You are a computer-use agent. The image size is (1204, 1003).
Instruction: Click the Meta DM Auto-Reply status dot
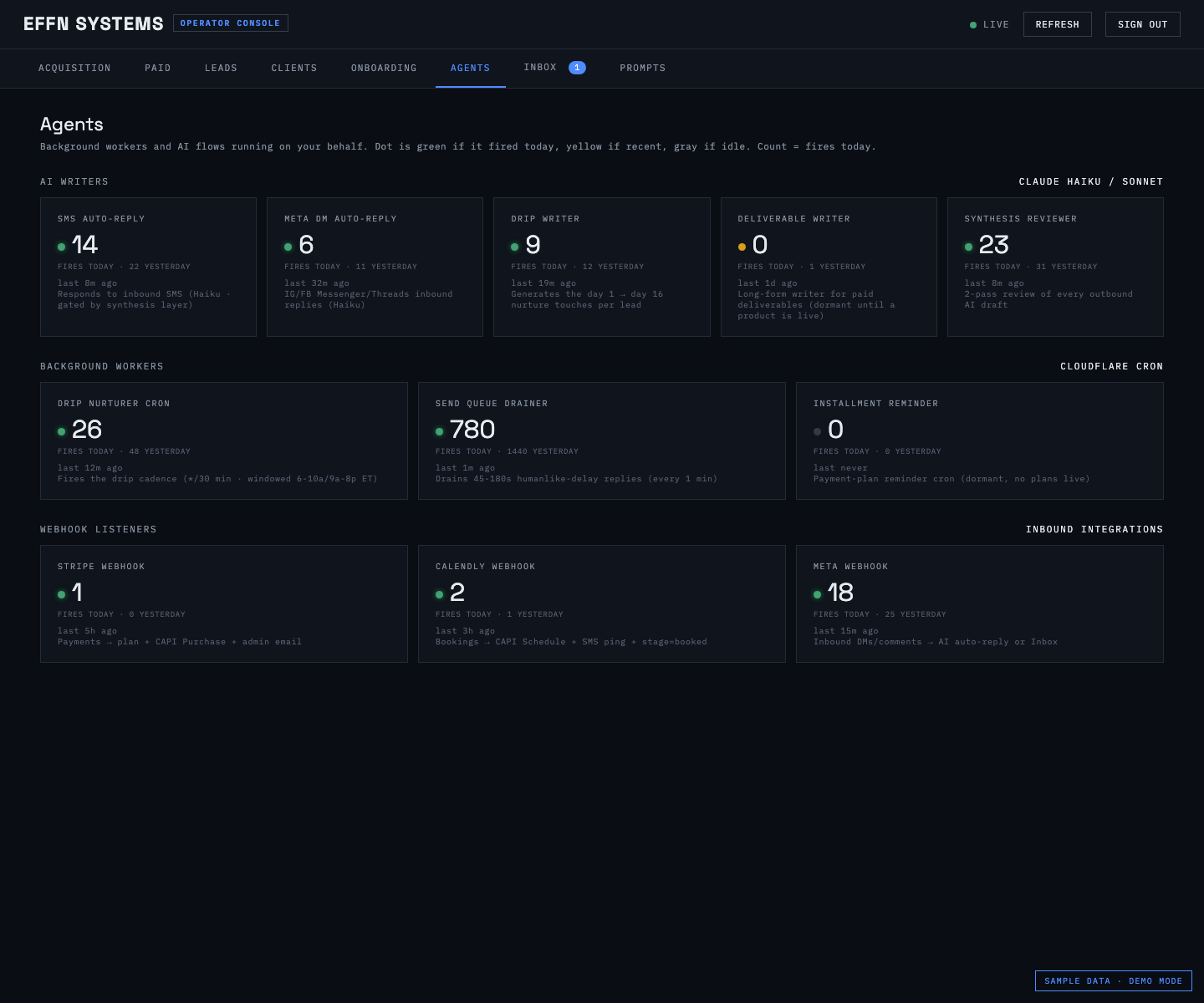pyautogui.click(x=288, y=247)
